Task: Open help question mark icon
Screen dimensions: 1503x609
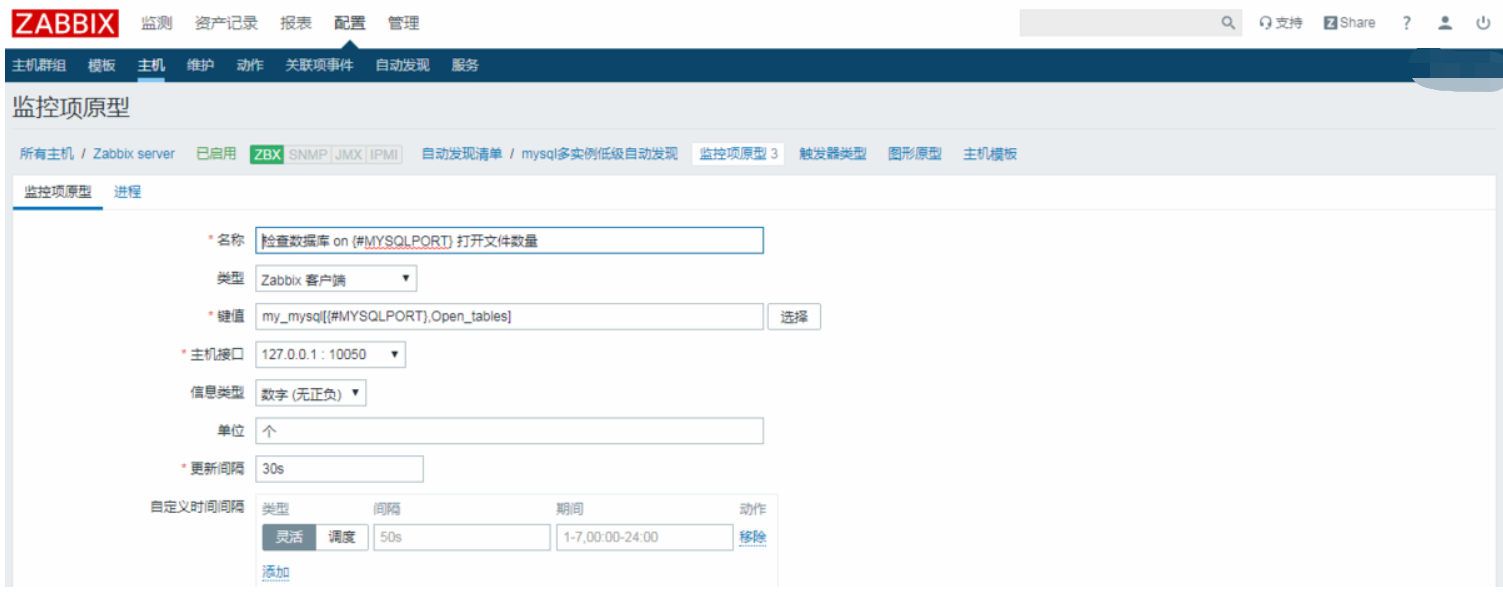Action: (1406, 23)
